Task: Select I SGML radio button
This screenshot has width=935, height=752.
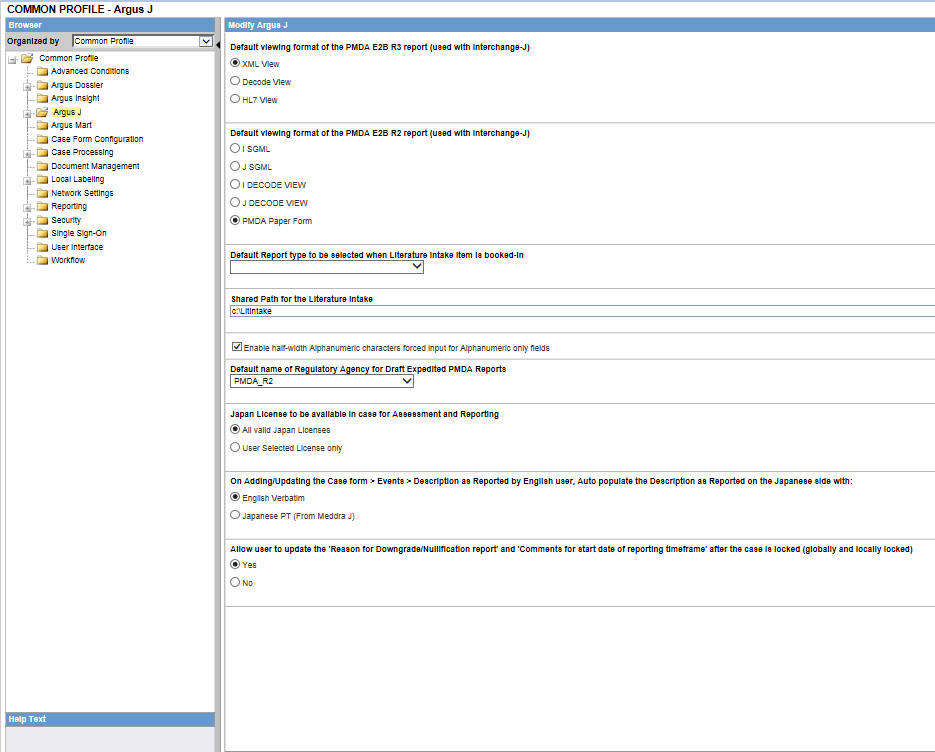Action: [235, 148]
